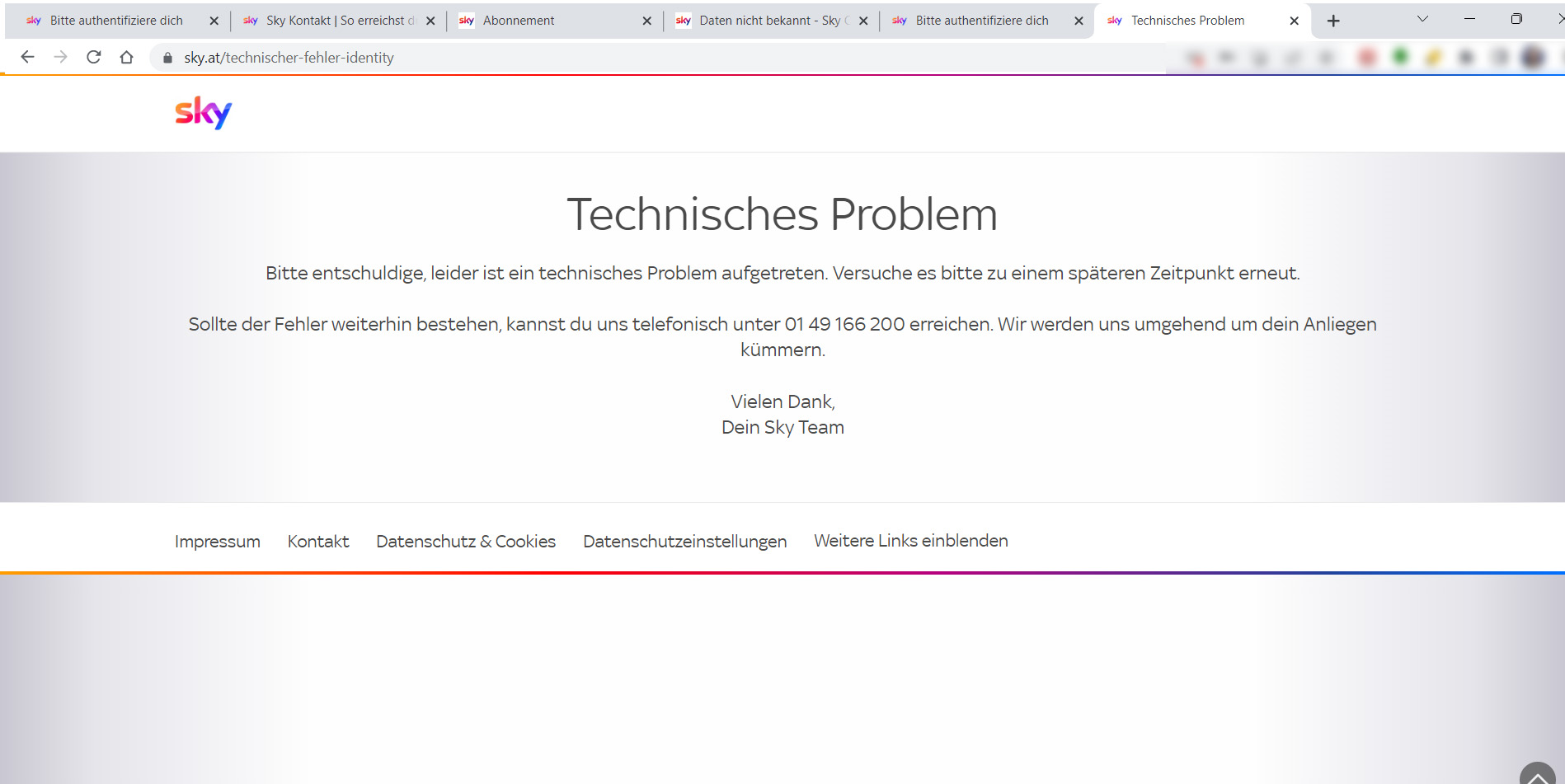Open the browser home page icon

pyautogui.click(x=126, y=57)
